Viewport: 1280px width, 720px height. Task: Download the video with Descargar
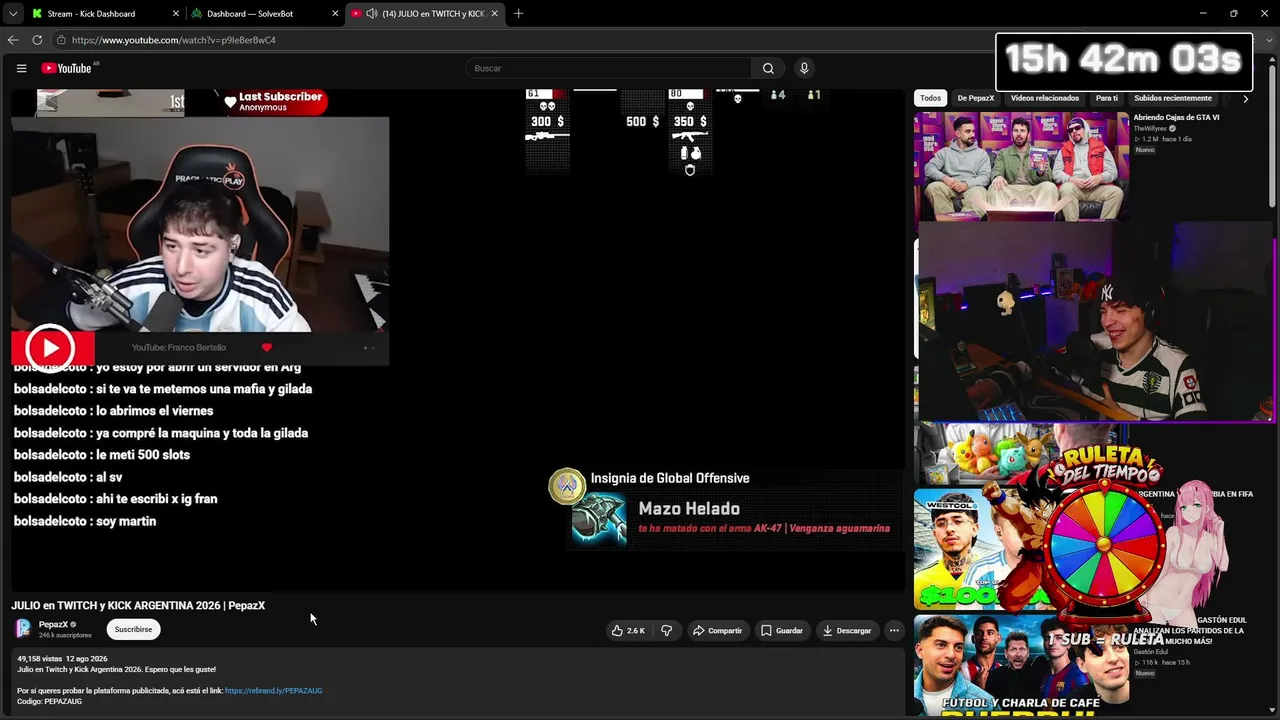click(x=847, y=630)
